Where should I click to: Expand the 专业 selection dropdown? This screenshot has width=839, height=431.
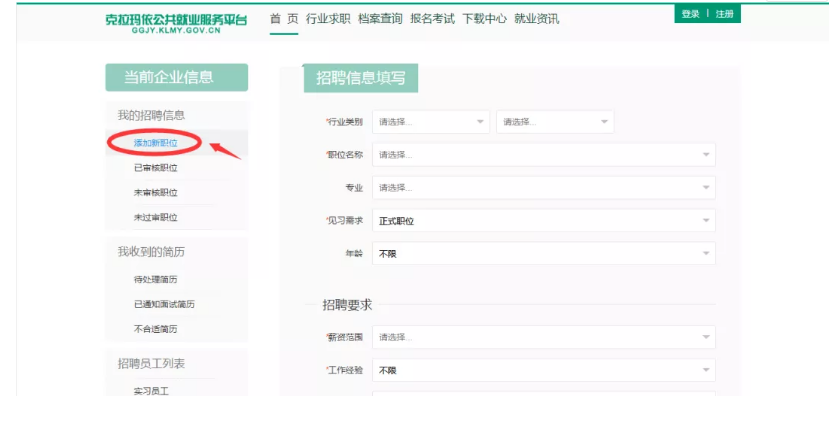tap(543, 188)
